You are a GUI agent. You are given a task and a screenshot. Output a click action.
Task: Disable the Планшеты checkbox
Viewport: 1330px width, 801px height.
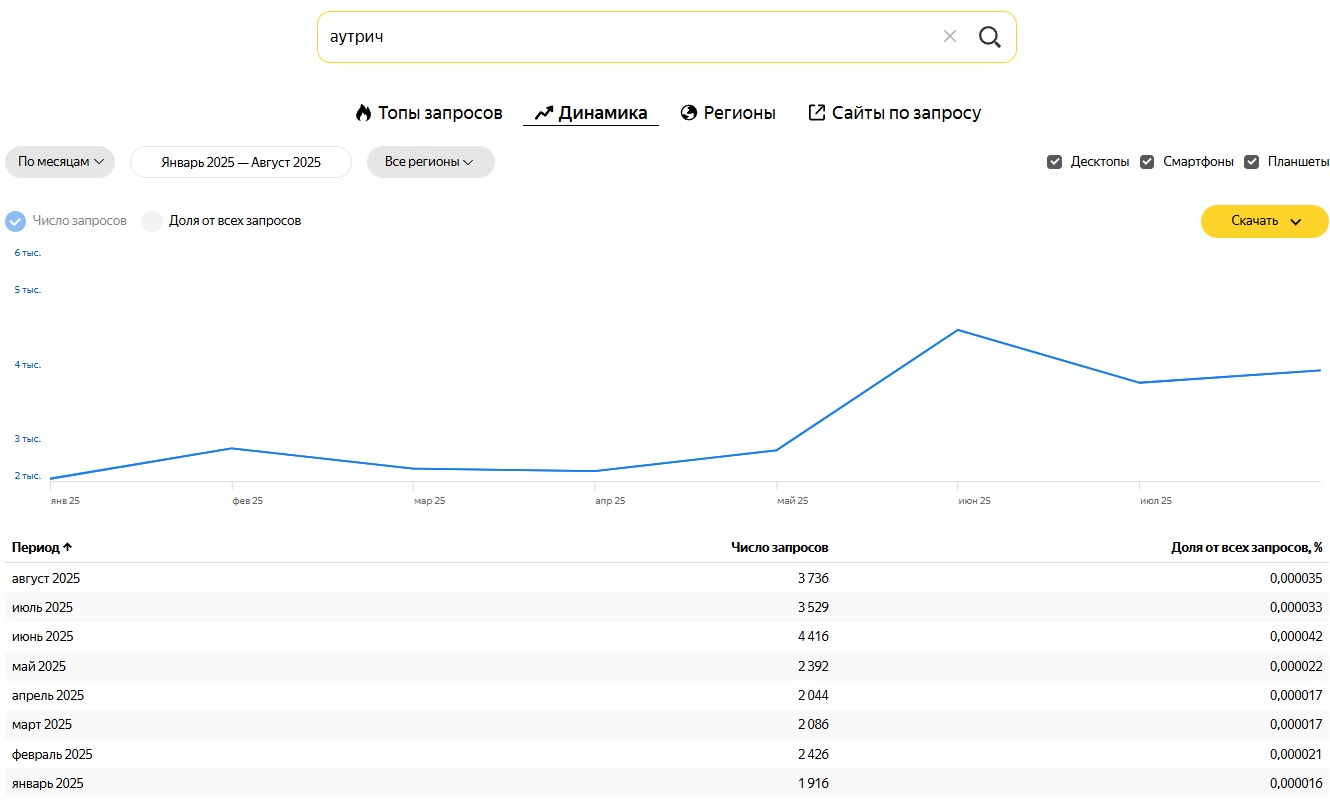coord(1251,162)
